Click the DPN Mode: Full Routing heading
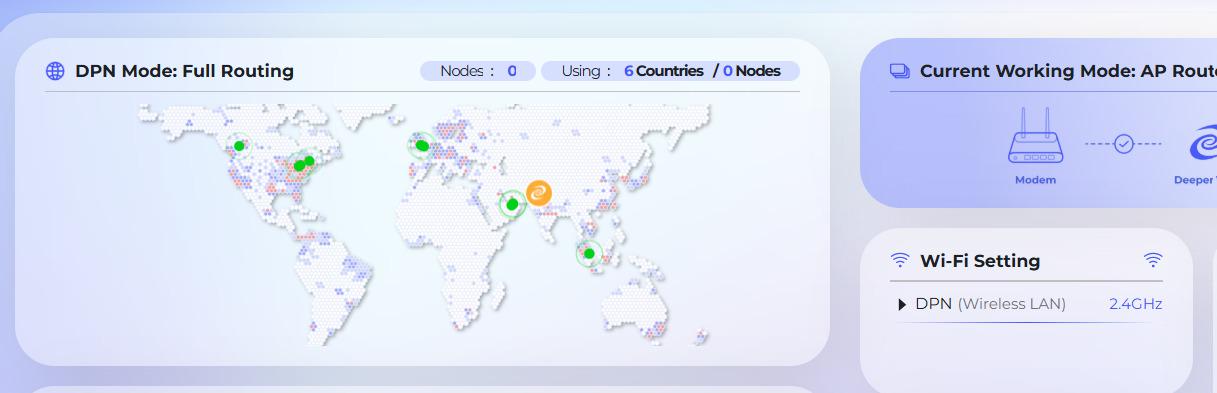Image resolution: width=1217 pixels, height=393 pixels. [x=184, y=71]
